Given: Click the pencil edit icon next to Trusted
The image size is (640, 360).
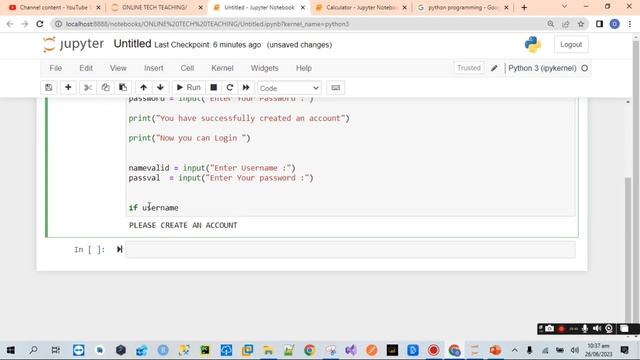Looking at the screenshot, I should tap(494, 68).
